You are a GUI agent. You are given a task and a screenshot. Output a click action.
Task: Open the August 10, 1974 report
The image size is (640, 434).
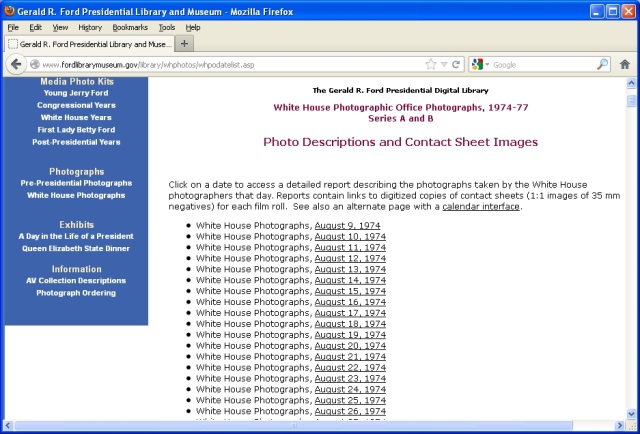pos(350,237)
